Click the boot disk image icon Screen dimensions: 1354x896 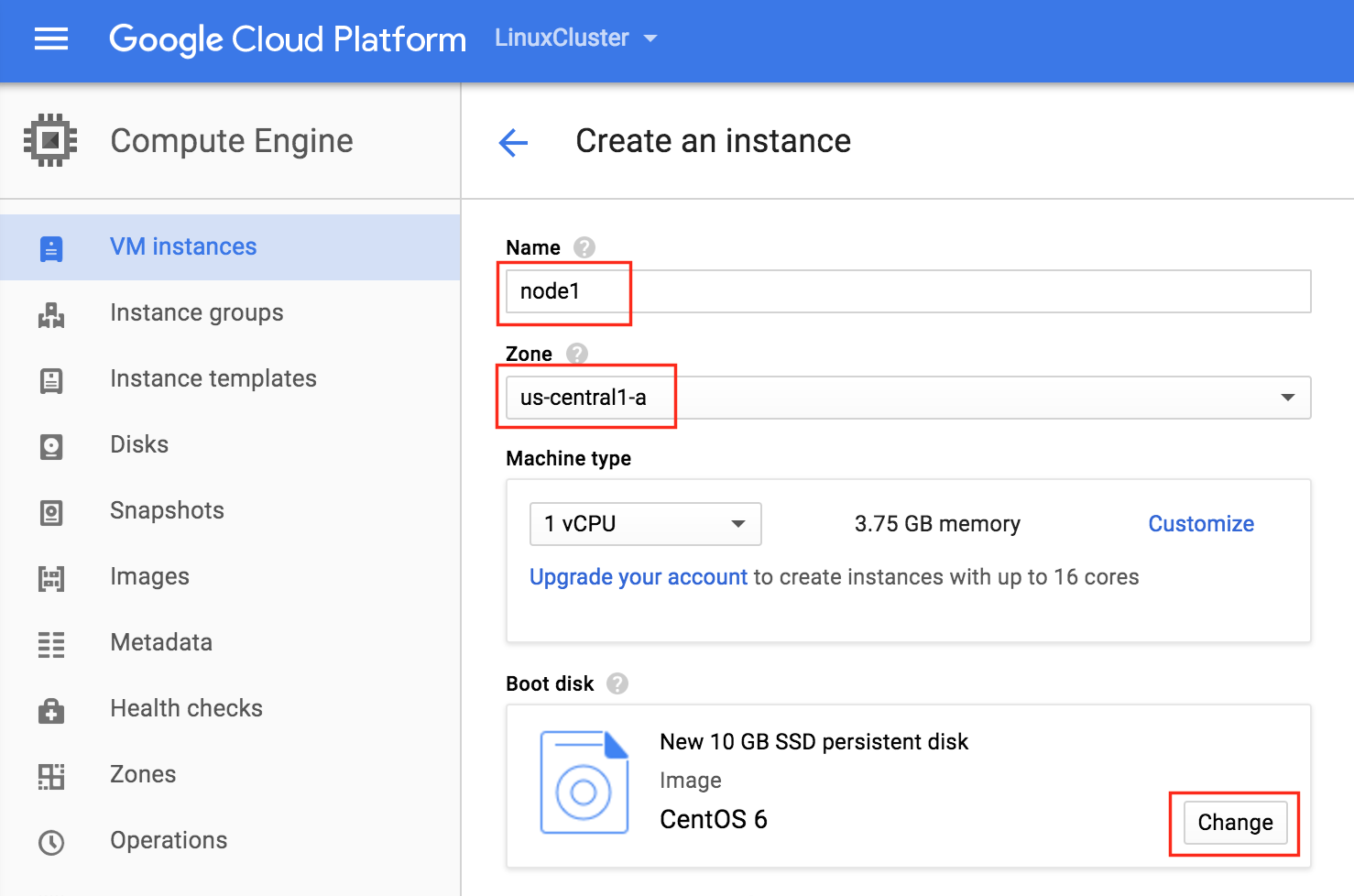coord(584,781)
